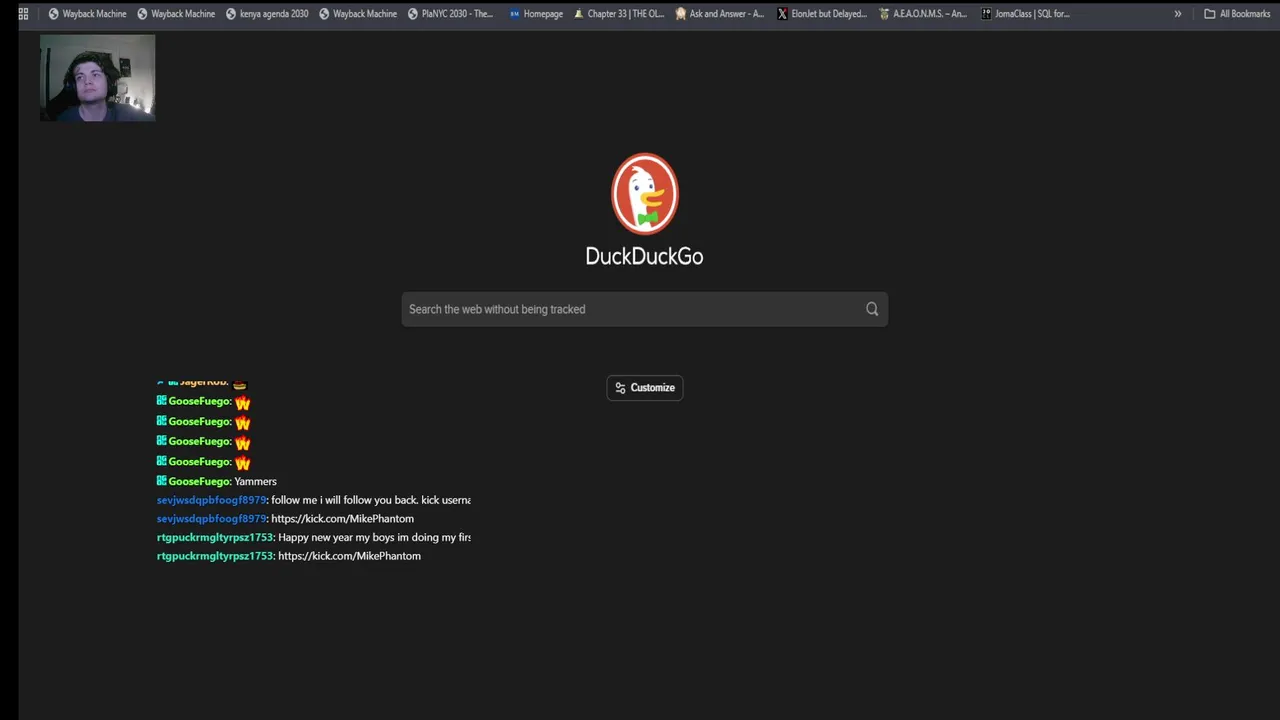The width and height of the screenshot is (1280, 720).
Task: Click the badge icon beside 'GooseFuego: Yammers'
Action: (162, 481)
